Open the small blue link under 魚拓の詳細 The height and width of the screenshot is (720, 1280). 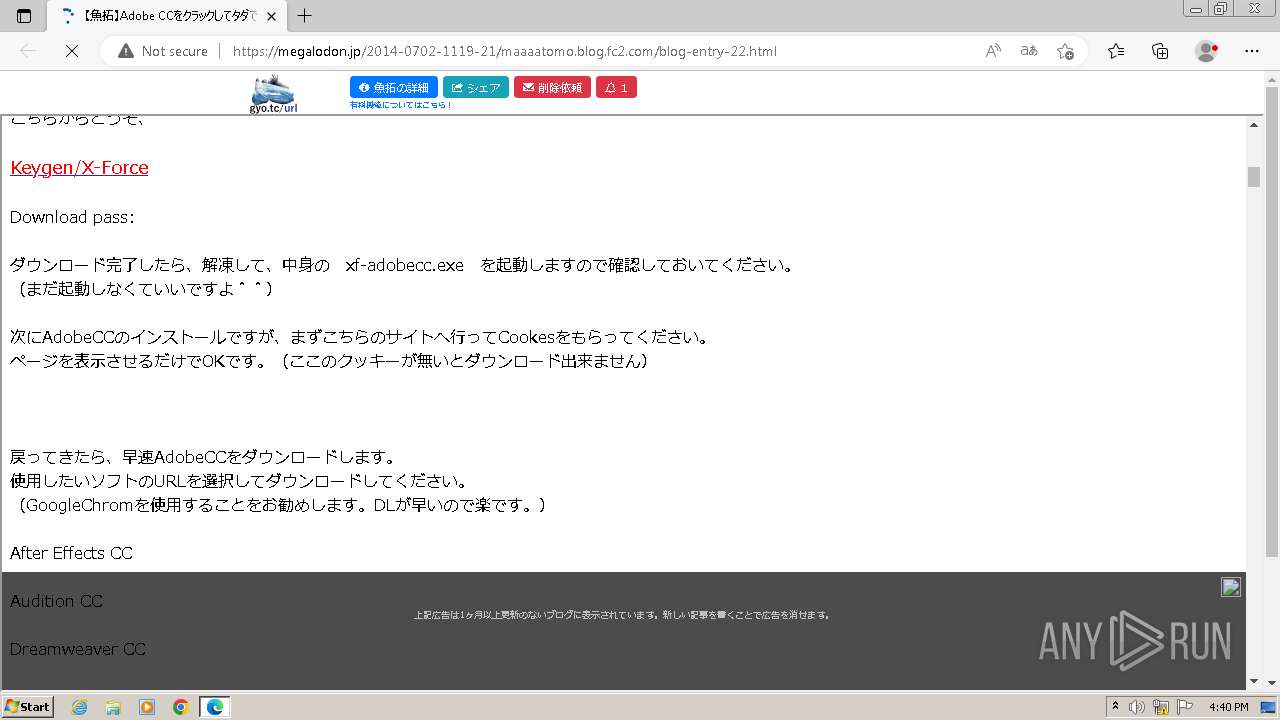point(400,105)
